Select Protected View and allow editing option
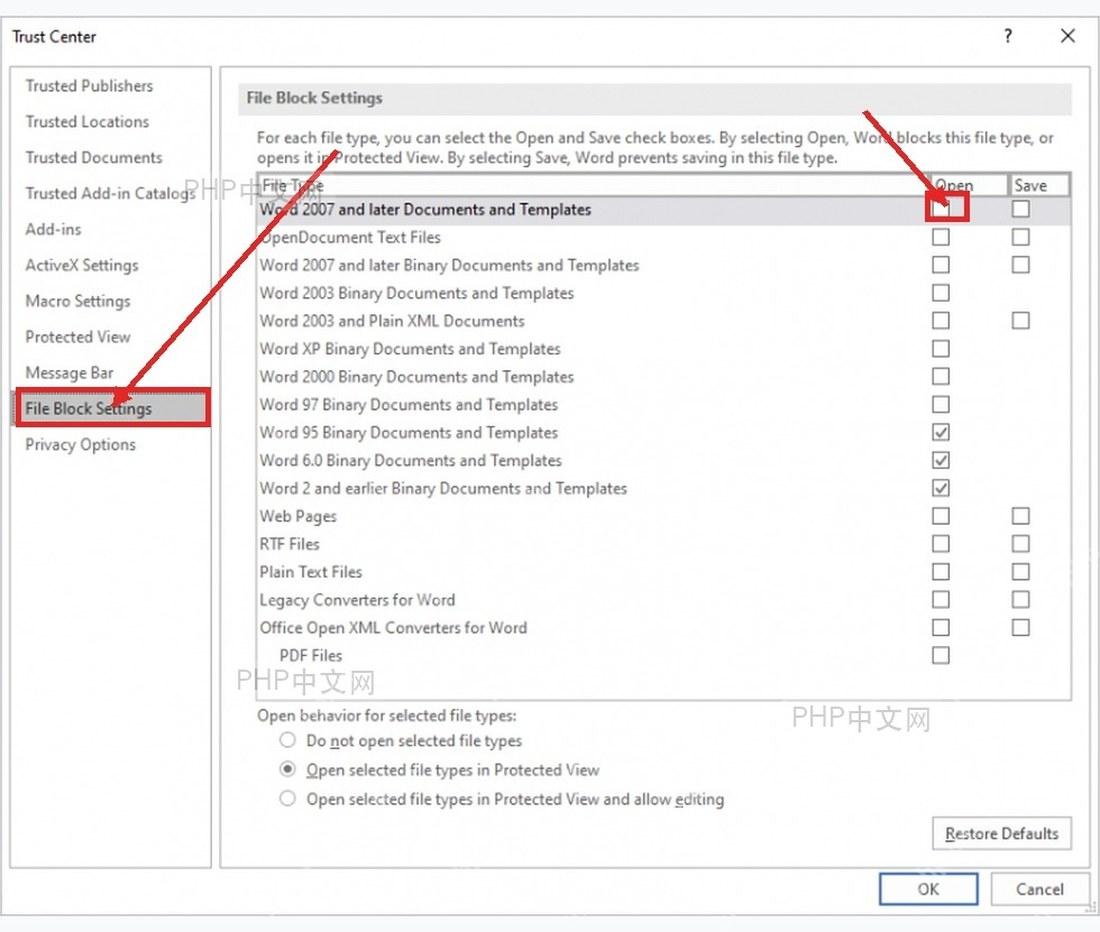This screenshot has width=1100, height=932. [288, 799]
